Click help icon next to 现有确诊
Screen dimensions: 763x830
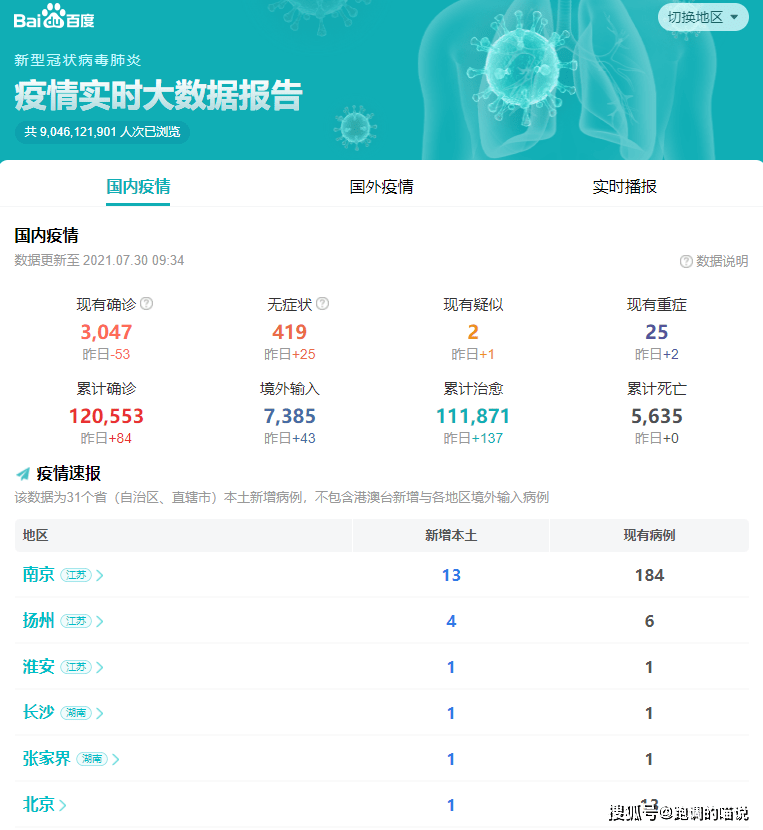coord(147,304)
